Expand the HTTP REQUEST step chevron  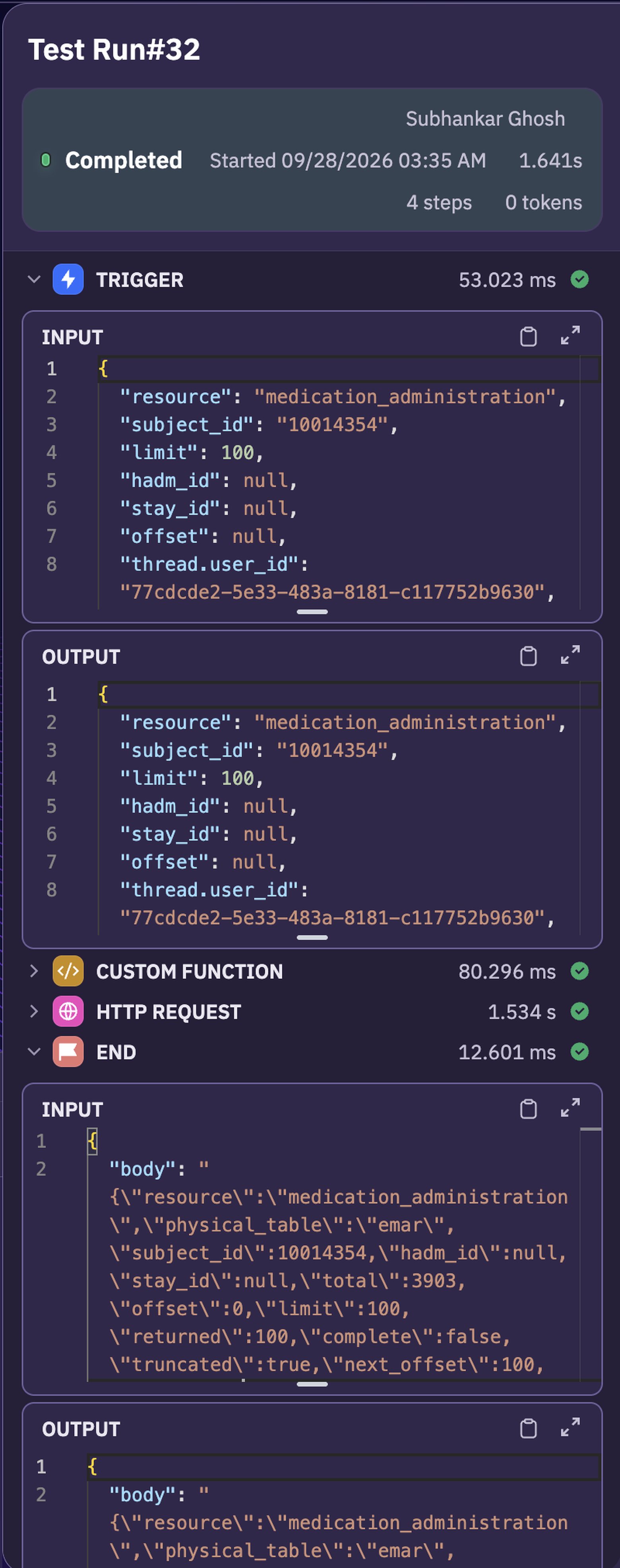click(x=34, y=1011)
